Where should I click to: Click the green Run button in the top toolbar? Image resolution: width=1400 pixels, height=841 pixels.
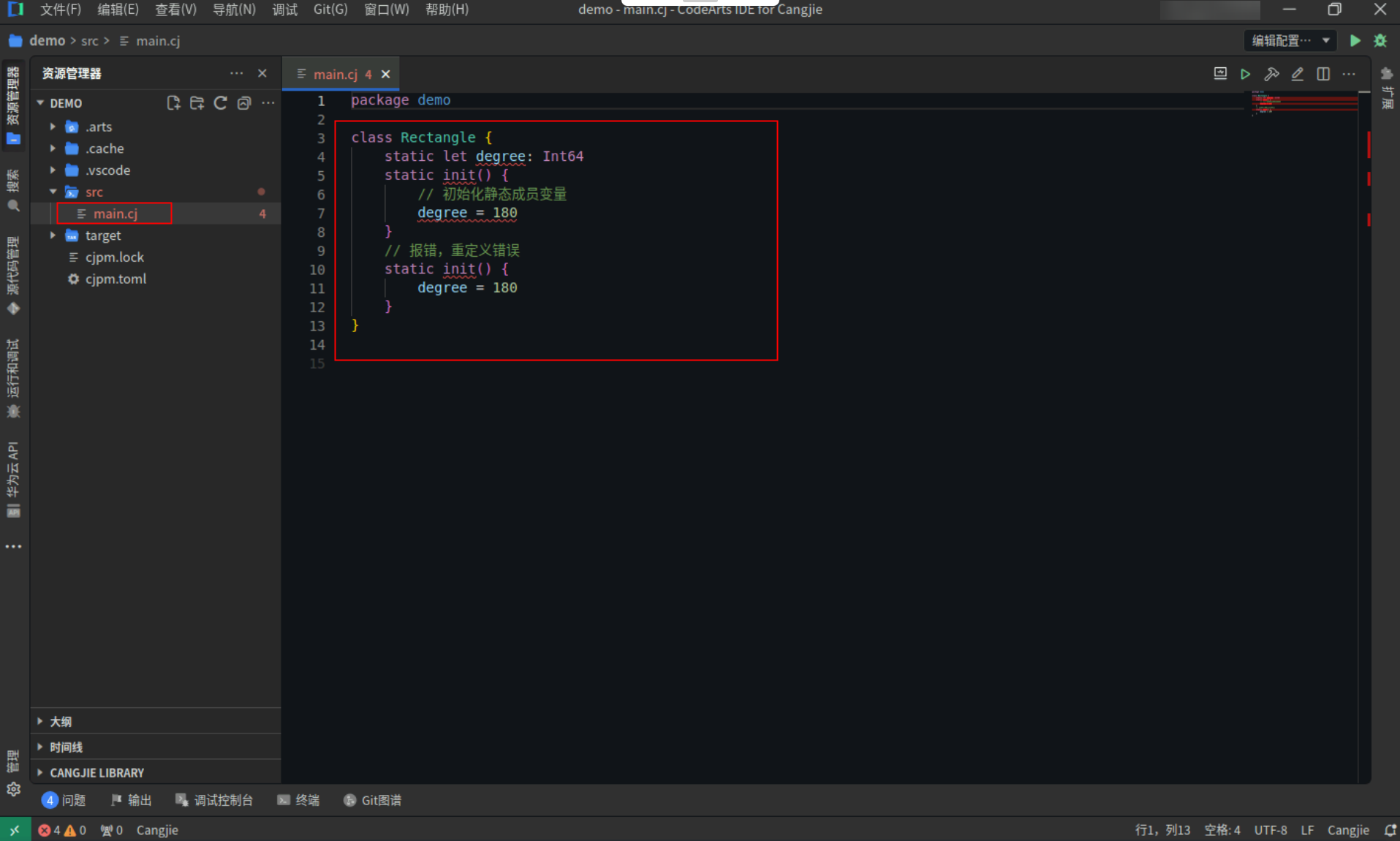1355,41
